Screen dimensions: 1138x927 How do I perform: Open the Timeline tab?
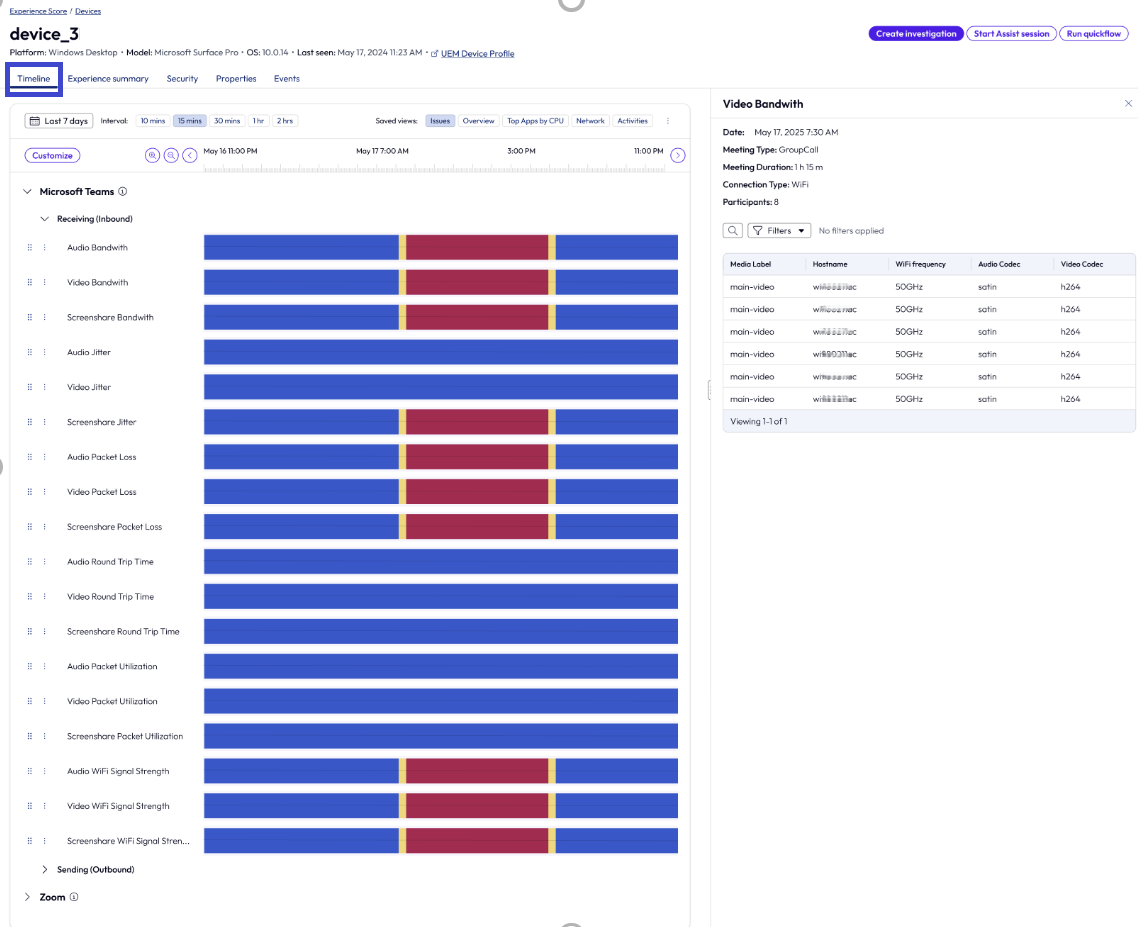33,79
